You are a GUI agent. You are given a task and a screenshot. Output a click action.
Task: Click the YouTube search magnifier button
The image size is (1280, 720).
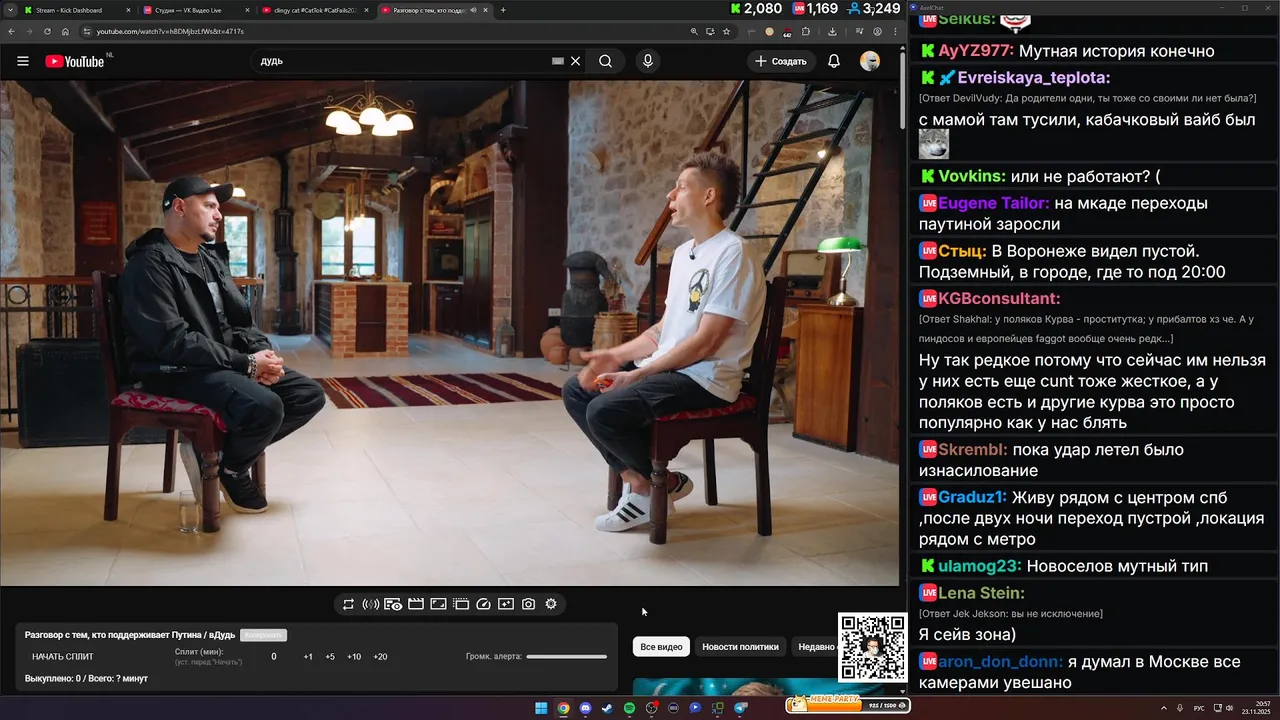(605, 61)
